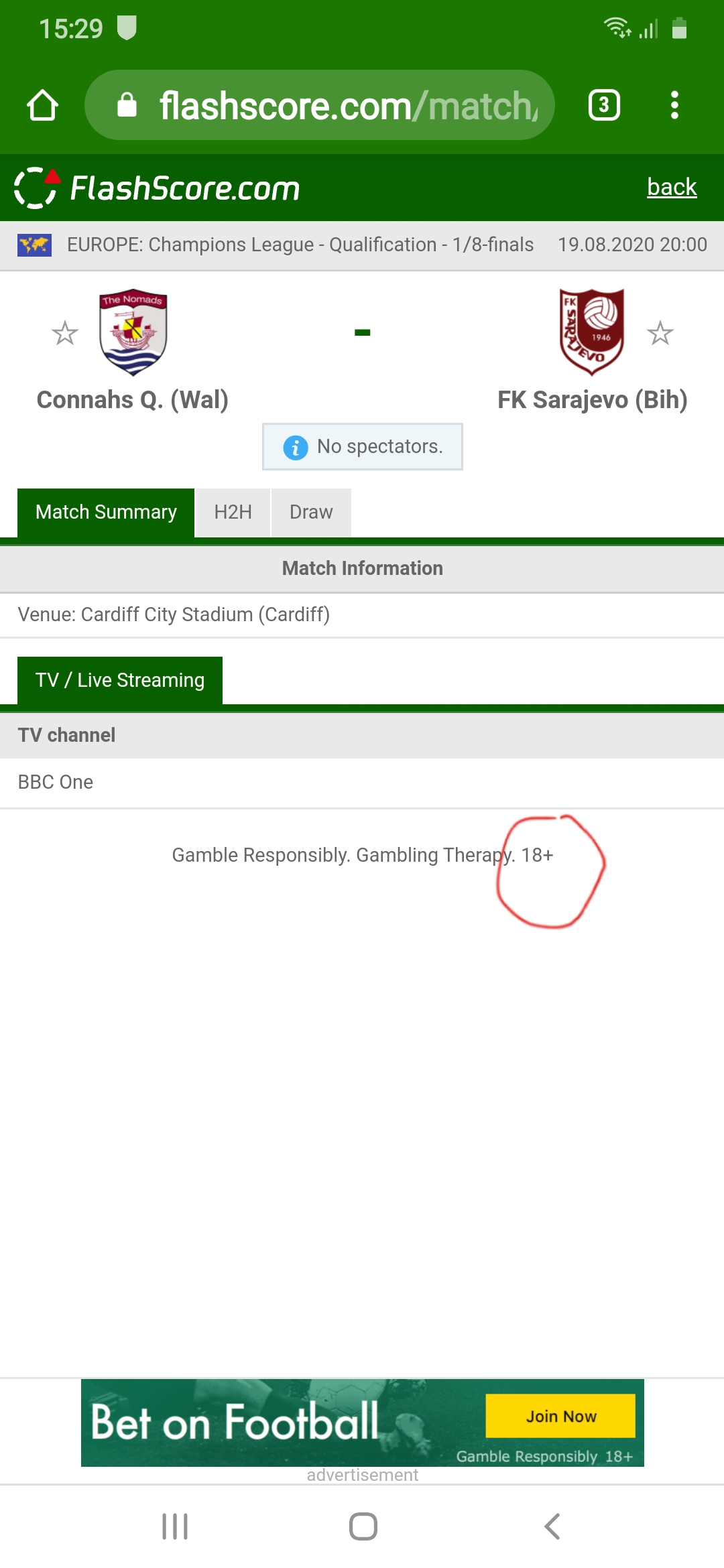Switch to the H2H tab
This screenshot has width=724, height=1568.
(x=233, y=513)
